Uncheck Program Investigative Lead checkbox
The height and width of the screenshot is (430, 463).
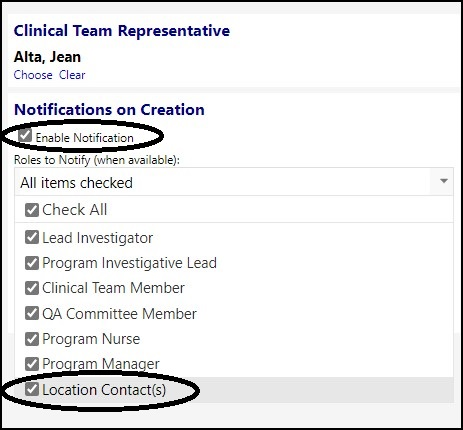[x=32, y=263]
